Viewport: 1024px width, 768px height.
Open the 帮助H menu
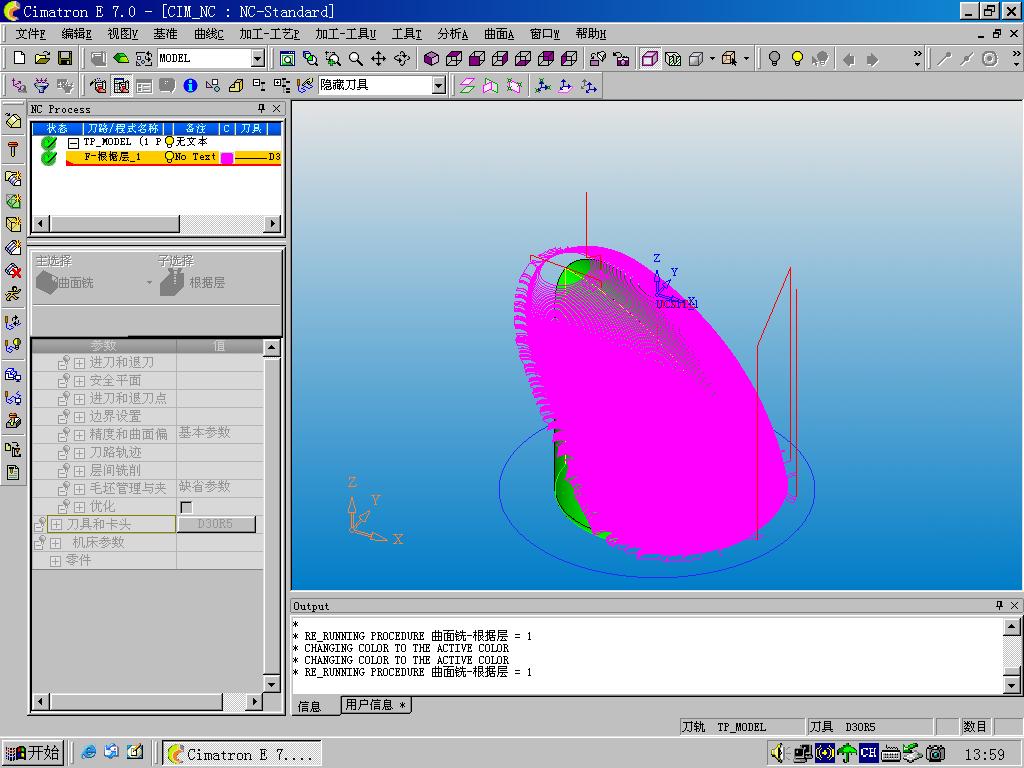(590, 34)
